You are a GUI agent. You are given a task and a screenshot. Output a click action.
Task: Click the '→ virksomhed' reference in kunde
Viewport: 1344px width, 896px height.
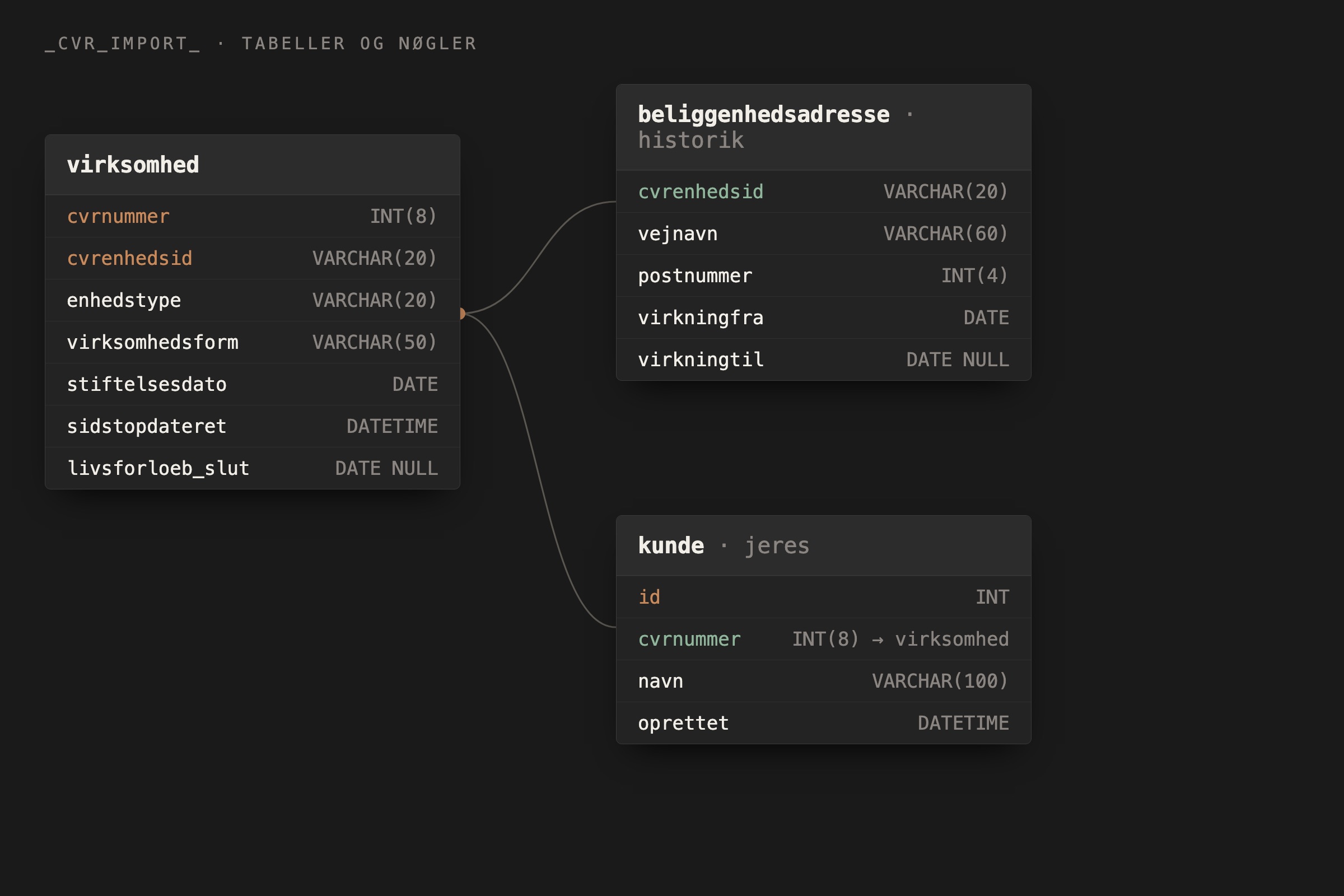point(941,639)
